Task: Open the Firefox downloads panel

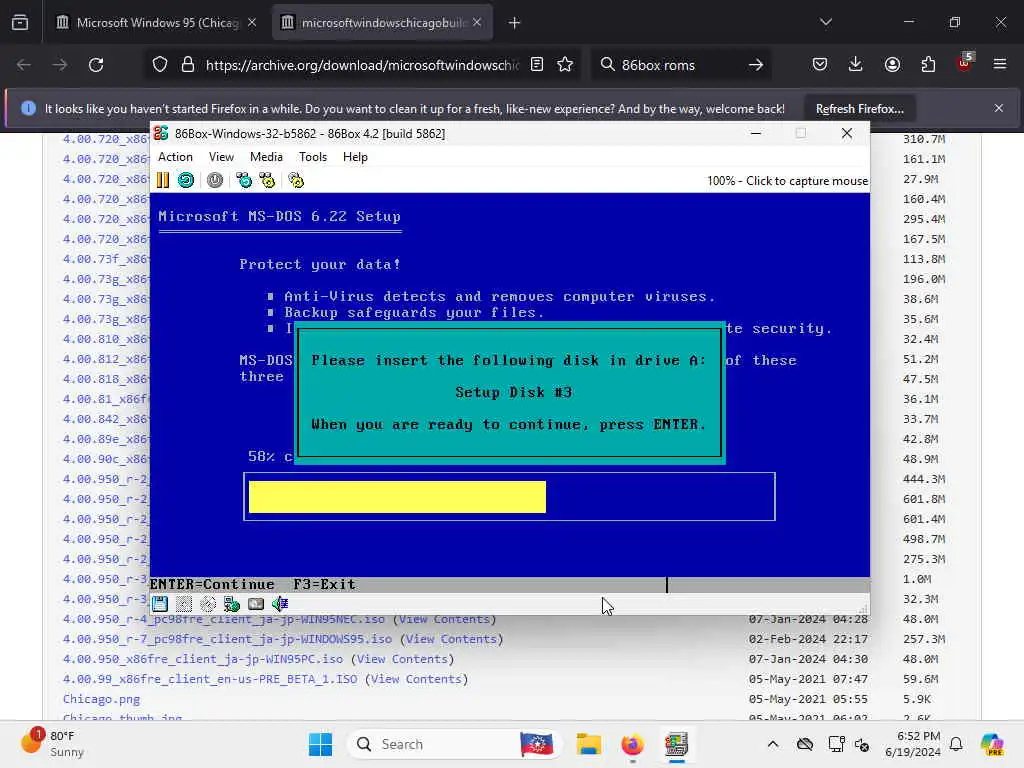Action: pos(856,65)
